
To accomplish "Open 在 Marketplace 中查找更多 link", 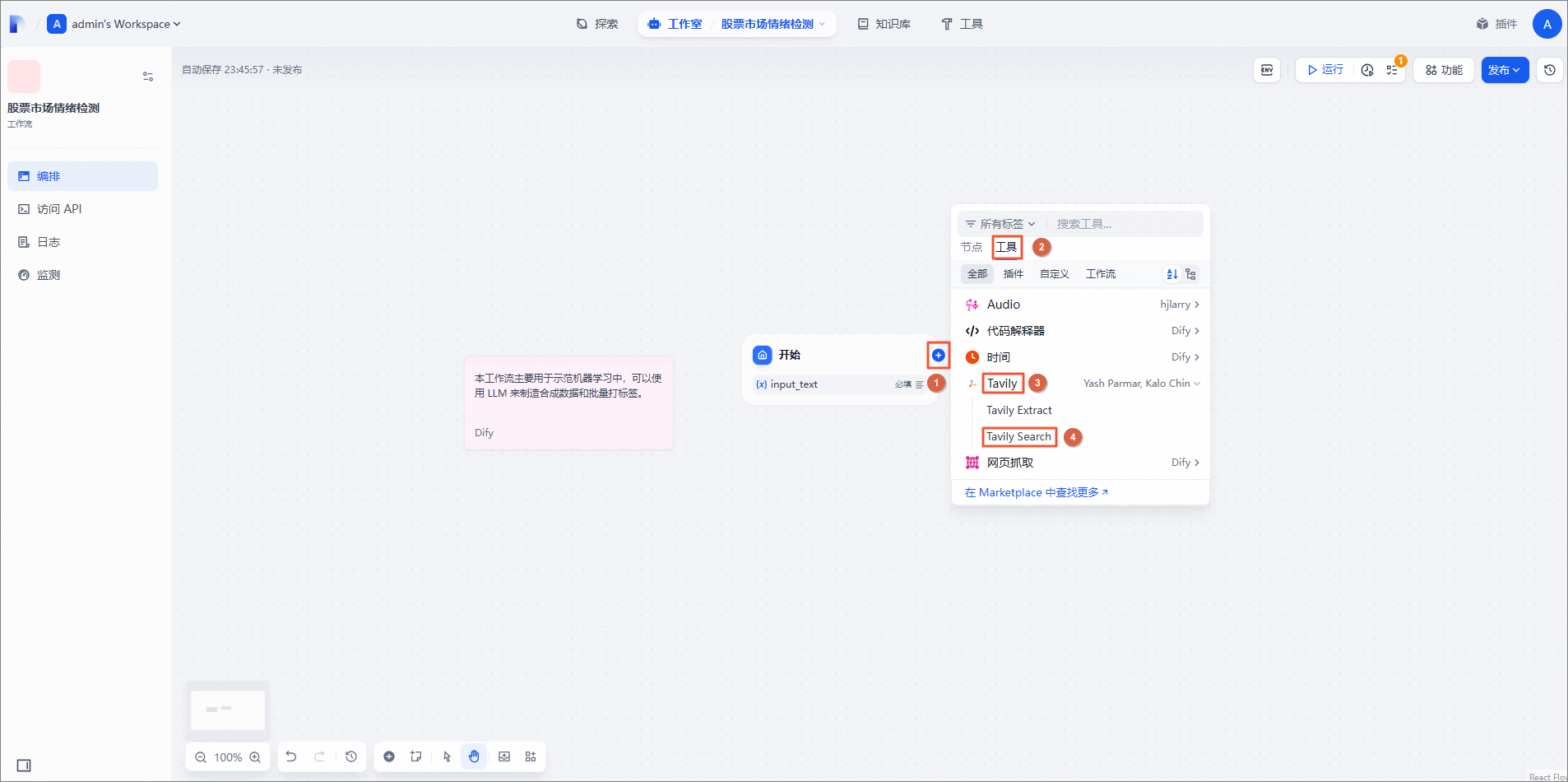I will click(1037, 492).
